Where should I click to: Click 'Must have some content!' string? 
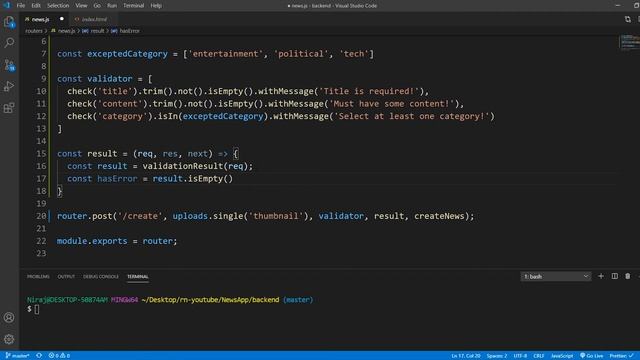pos(392,104)
